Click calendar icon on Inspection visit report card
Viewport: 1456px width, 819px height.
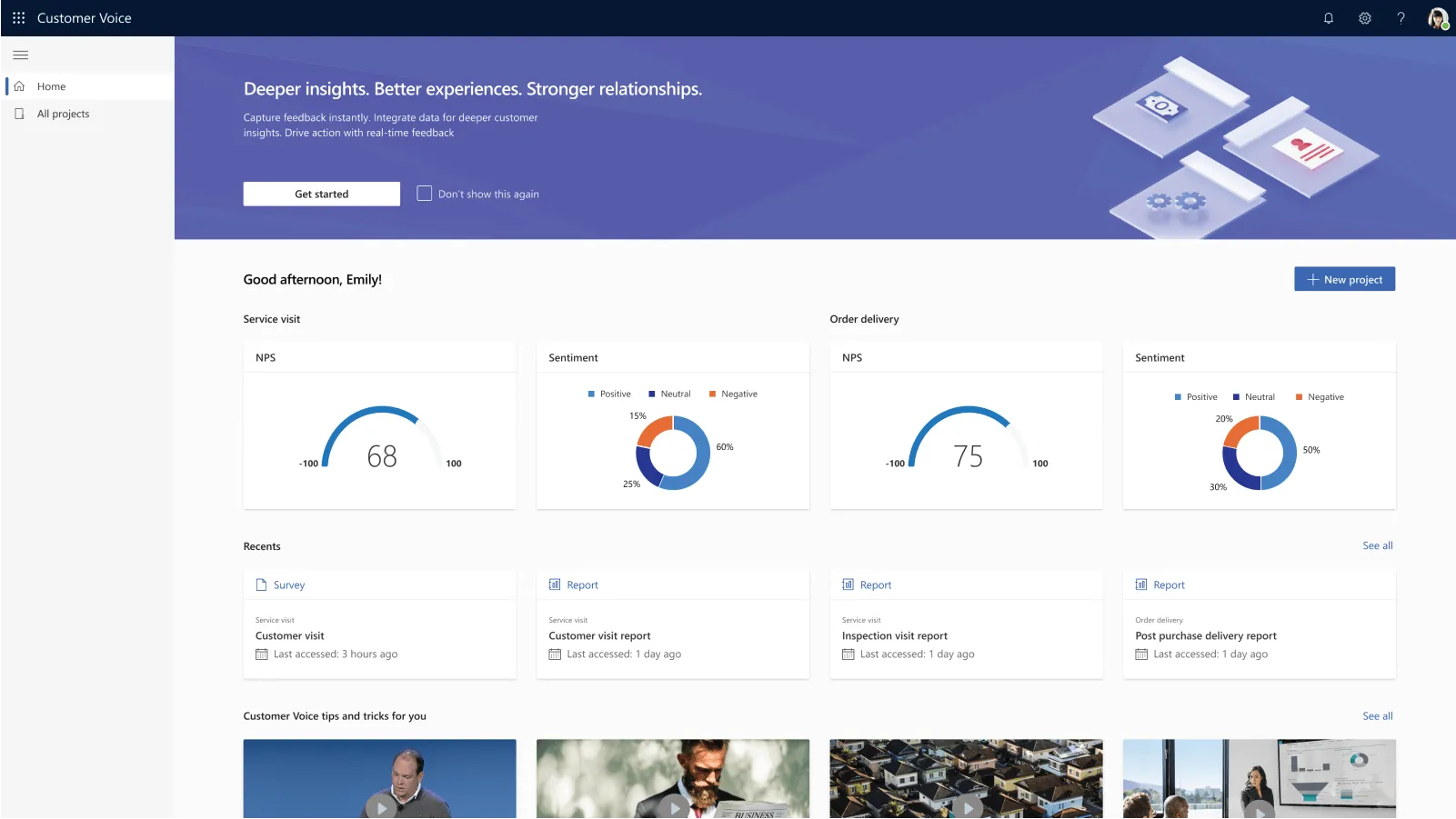pyautogui.click(x=848, y=654)
